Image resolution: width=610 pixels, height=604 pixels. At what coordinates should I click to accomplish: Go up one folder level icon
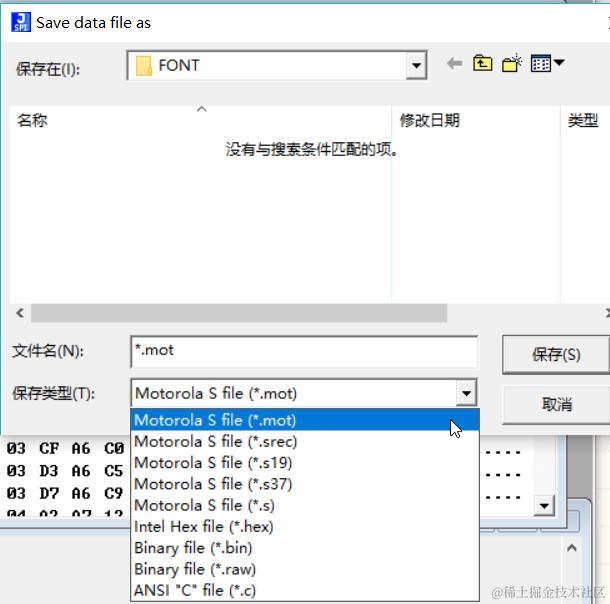coord(482,63)
